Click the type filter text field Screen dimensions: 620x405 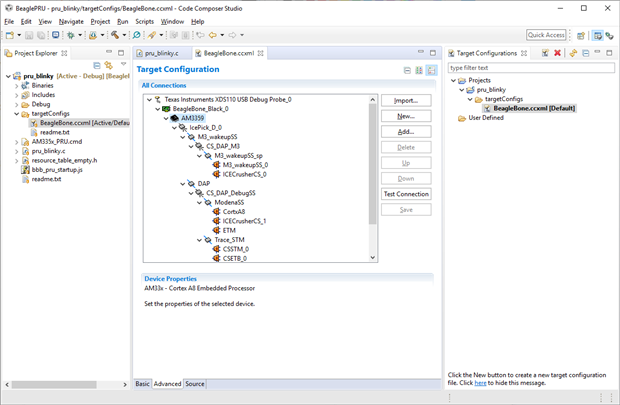[x=530, y=68]
